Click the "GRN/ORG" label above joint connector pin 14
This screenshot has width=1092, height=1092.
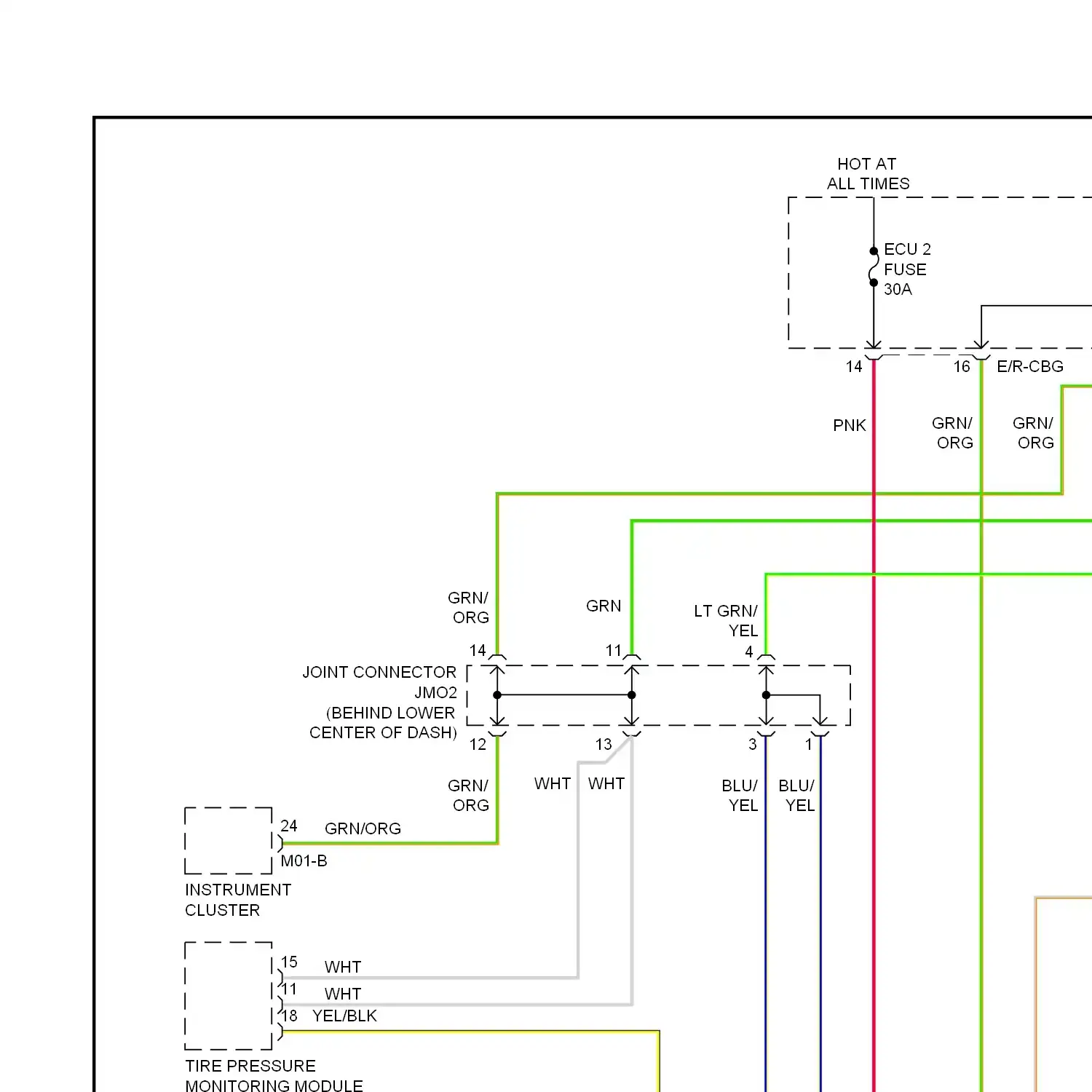click(469, 608)
